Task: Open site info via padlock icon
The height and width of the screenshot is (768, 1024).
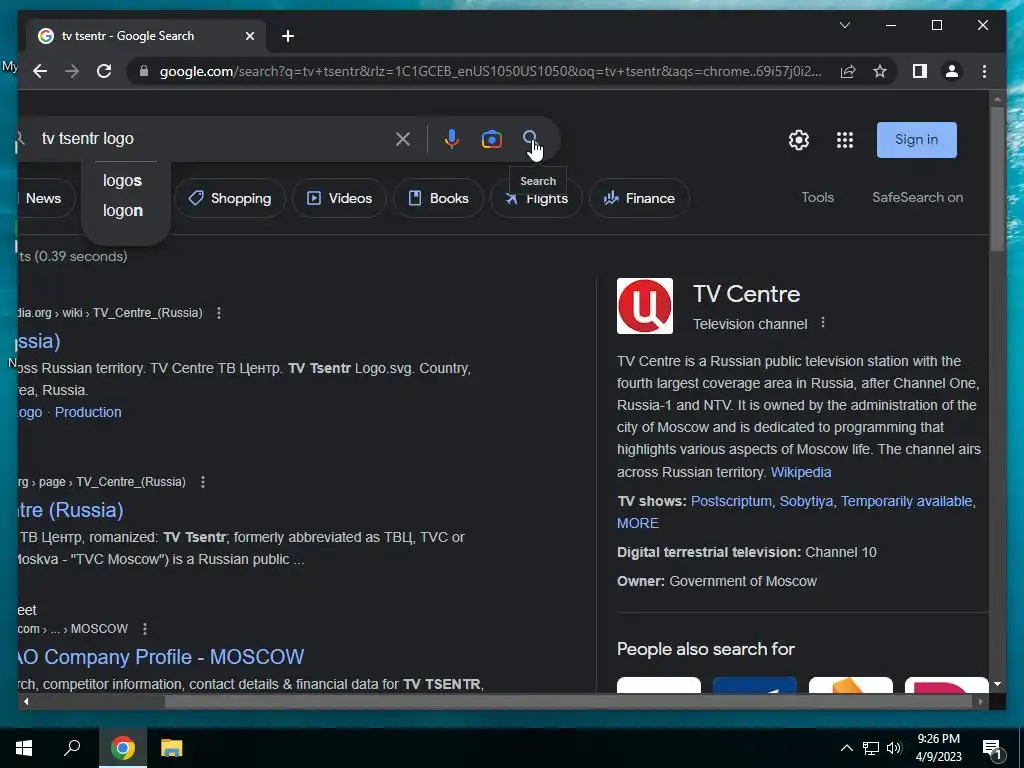Action: click(x=144, y=71)
